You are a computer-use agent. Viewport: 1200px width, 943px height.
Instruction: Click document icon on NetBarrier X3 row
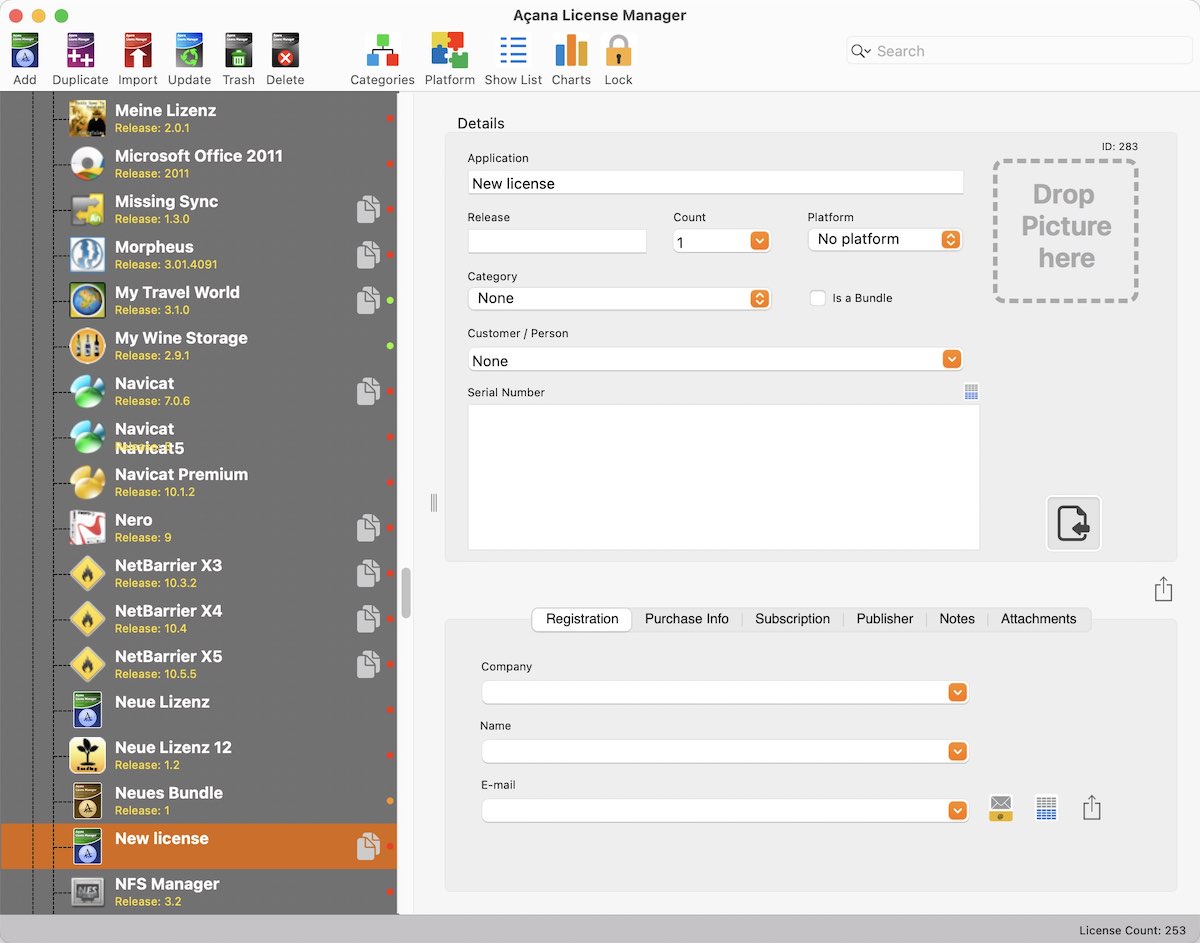pos(368,573)
